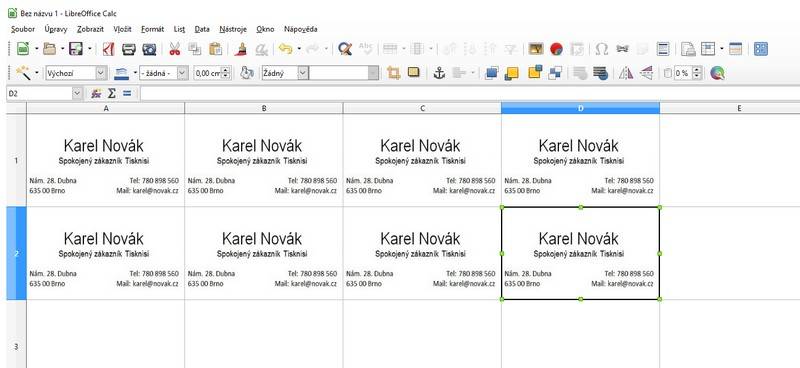Click the Anchor icon
The image size is (800, 368).
pos(439,73)
